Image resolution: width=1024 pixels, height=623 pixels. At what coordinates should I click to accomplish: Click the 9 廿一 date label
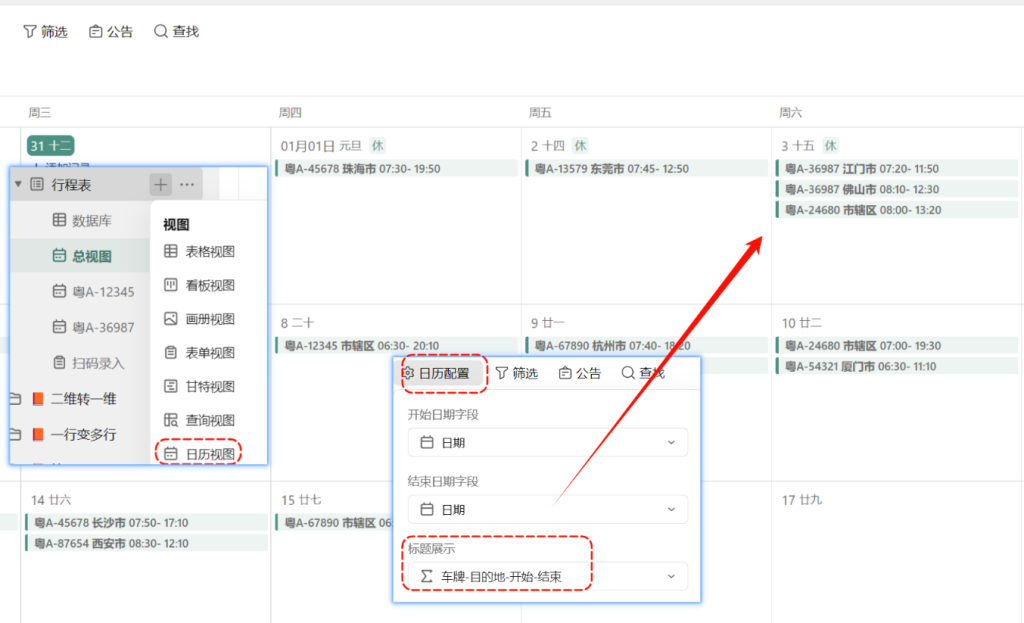(x=547, y=323)
